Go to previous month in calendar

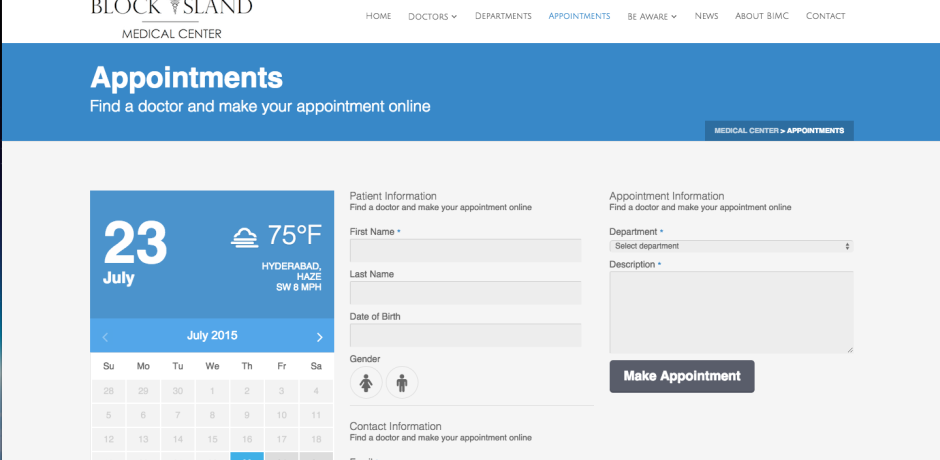coord(105,337)
